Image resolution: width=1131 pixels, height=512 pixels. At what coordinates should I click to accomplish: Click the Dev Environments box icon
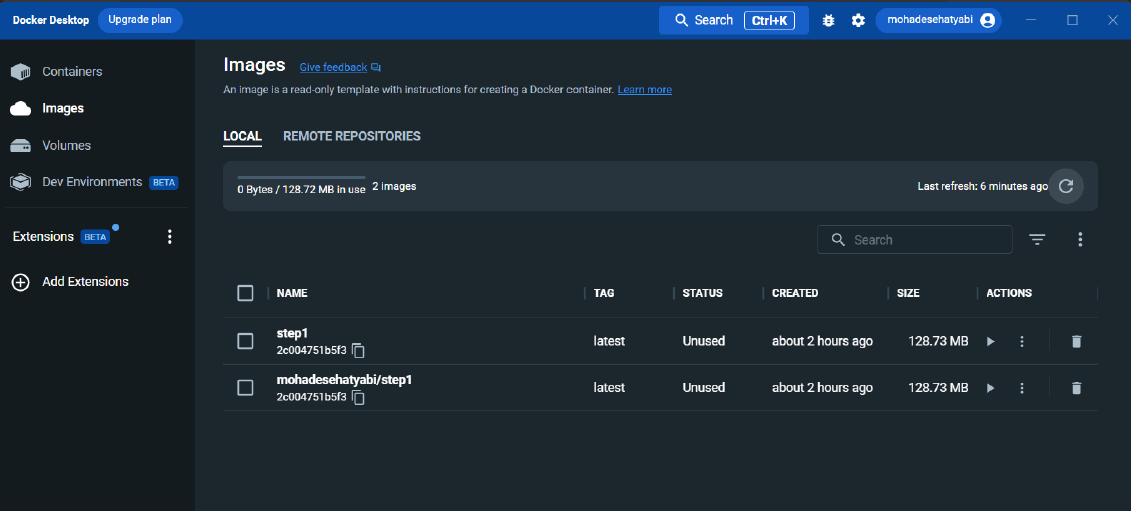20,182
